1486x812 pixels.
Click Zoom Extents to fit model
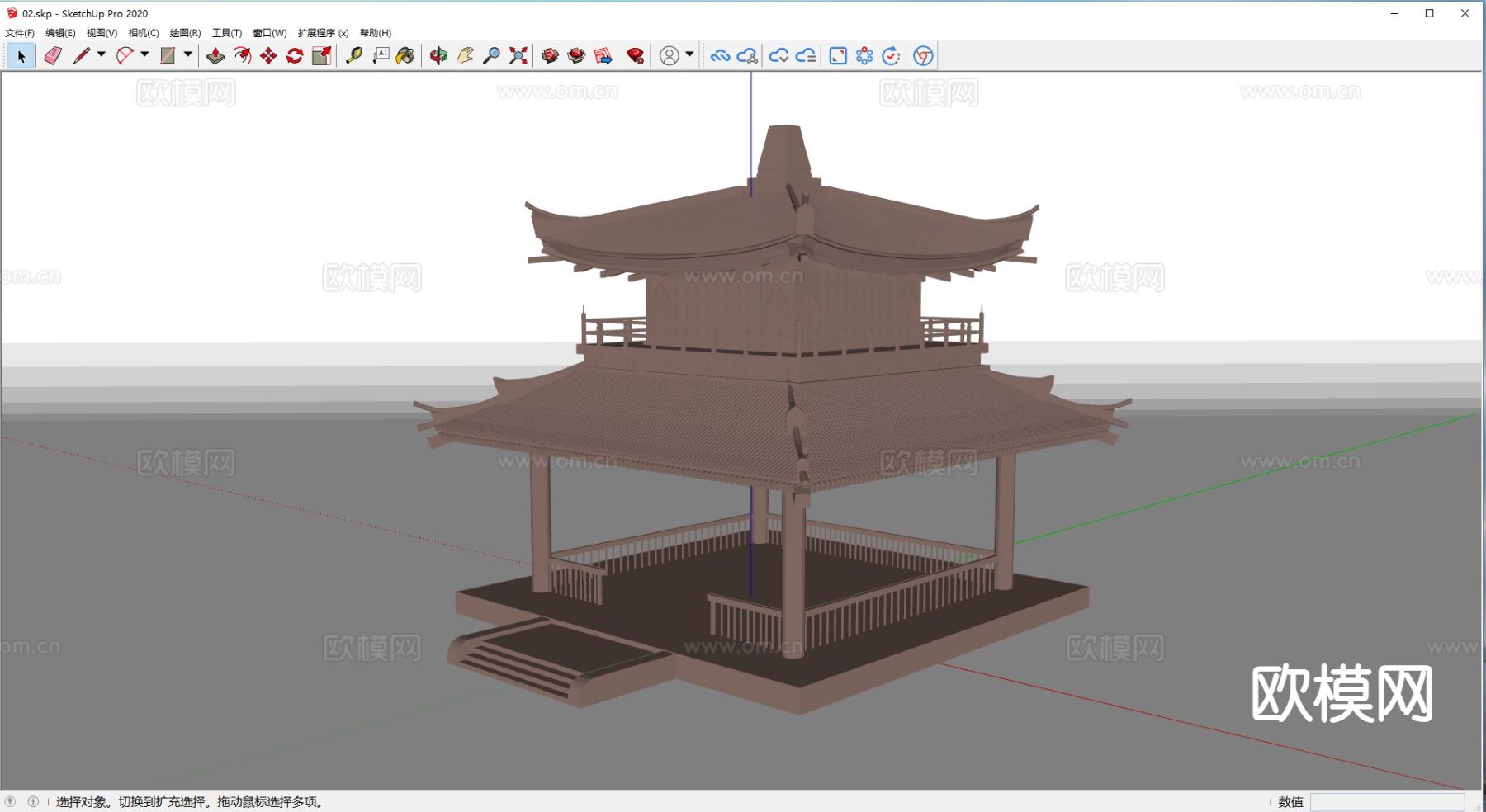518,55
